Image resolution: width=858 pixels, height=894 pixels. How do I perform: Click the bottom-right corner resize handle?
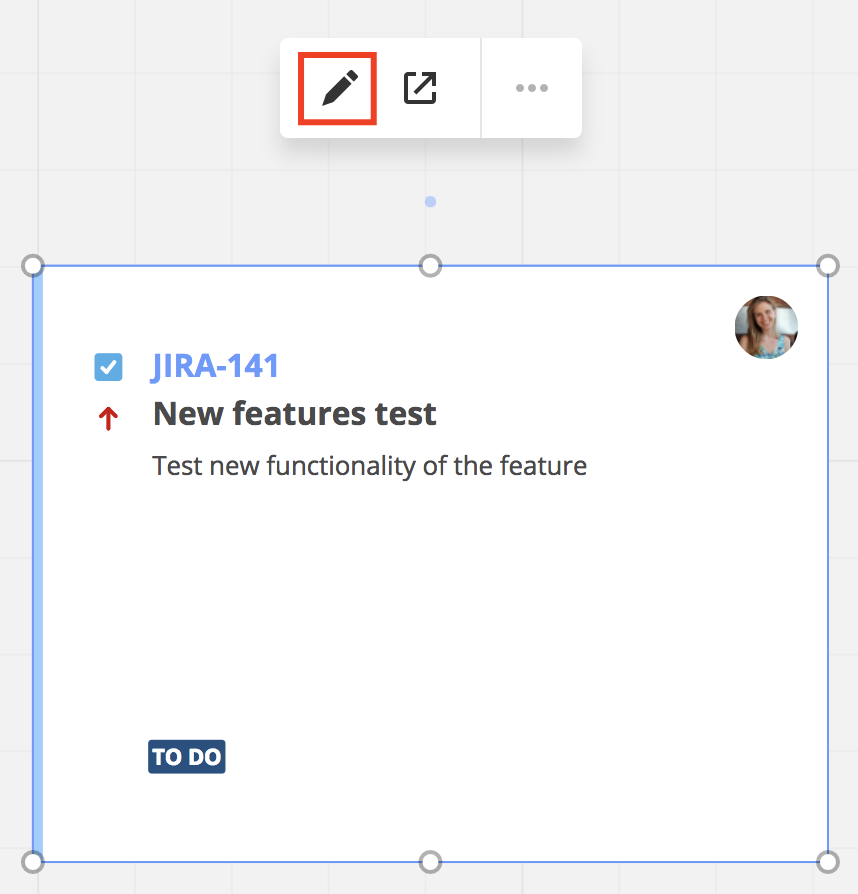pos(828,861)
